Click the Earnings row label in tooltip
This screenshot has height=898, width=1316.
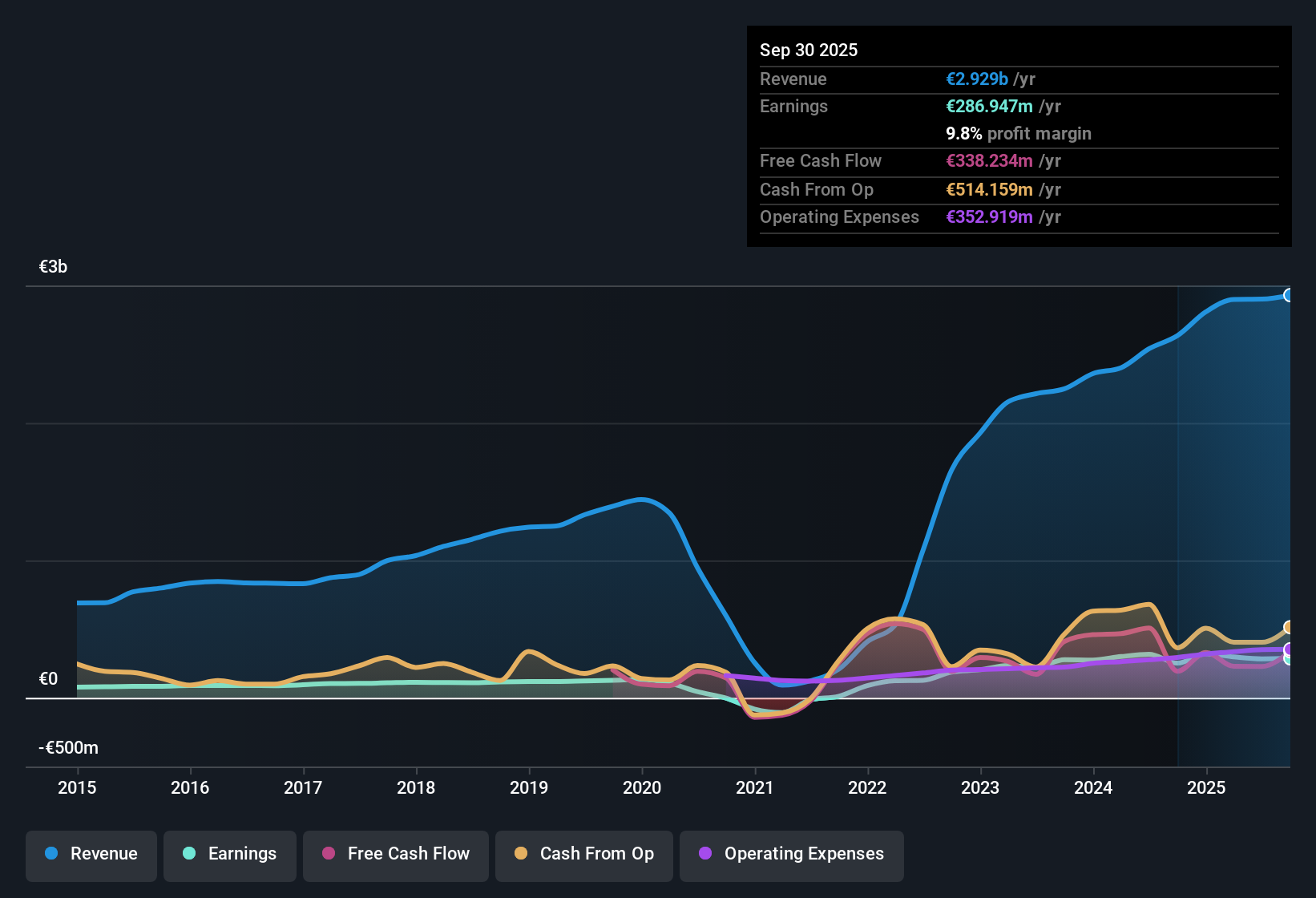point(793,107)
